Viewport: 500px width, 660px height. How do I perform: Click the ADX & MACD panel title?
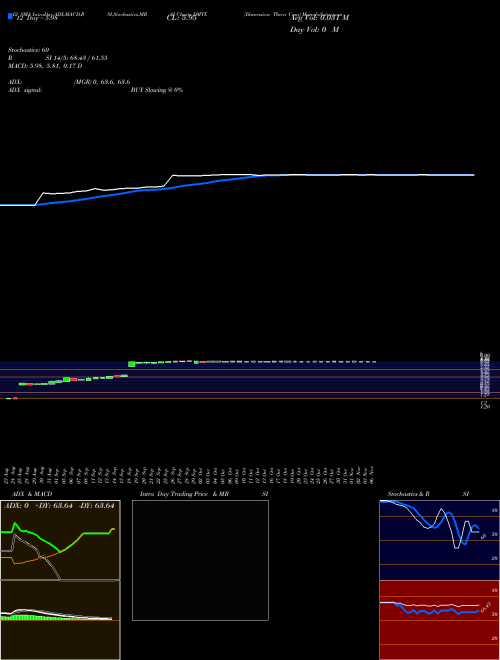coord(32,494)
